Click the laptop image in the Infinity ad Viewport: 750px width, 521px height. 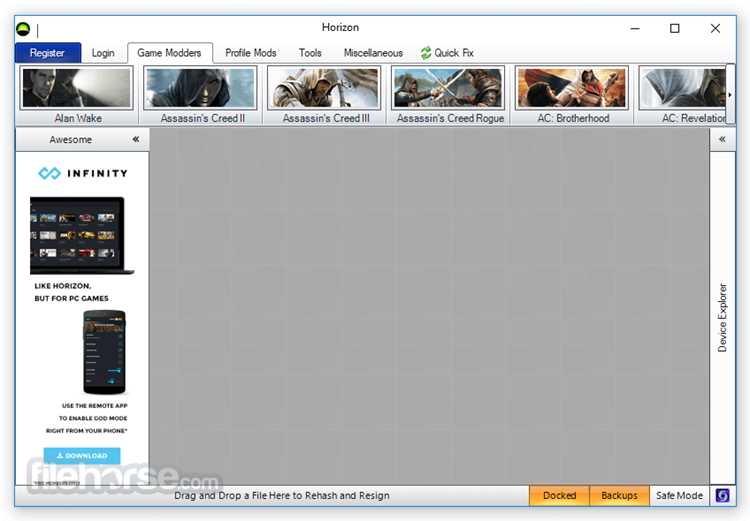(x=82, y=235)
